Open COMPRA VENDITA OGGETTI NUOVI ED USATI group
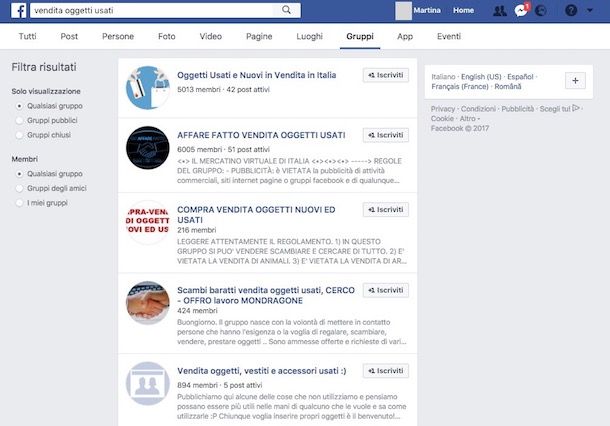 click(256, 215)
